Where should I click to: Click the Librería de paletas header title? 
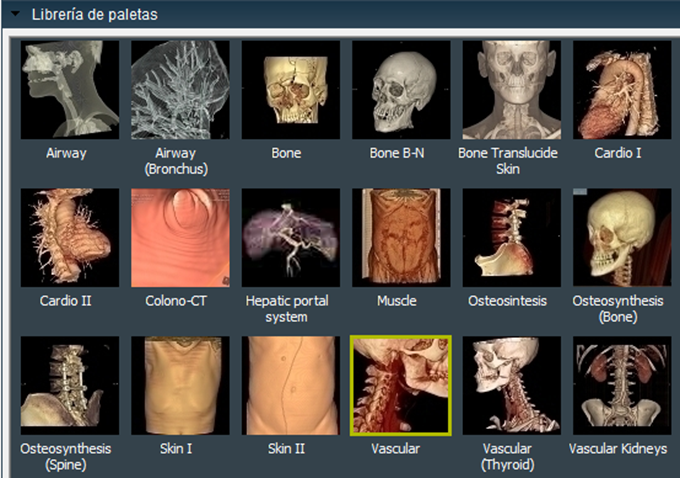[x=95, y=14]
